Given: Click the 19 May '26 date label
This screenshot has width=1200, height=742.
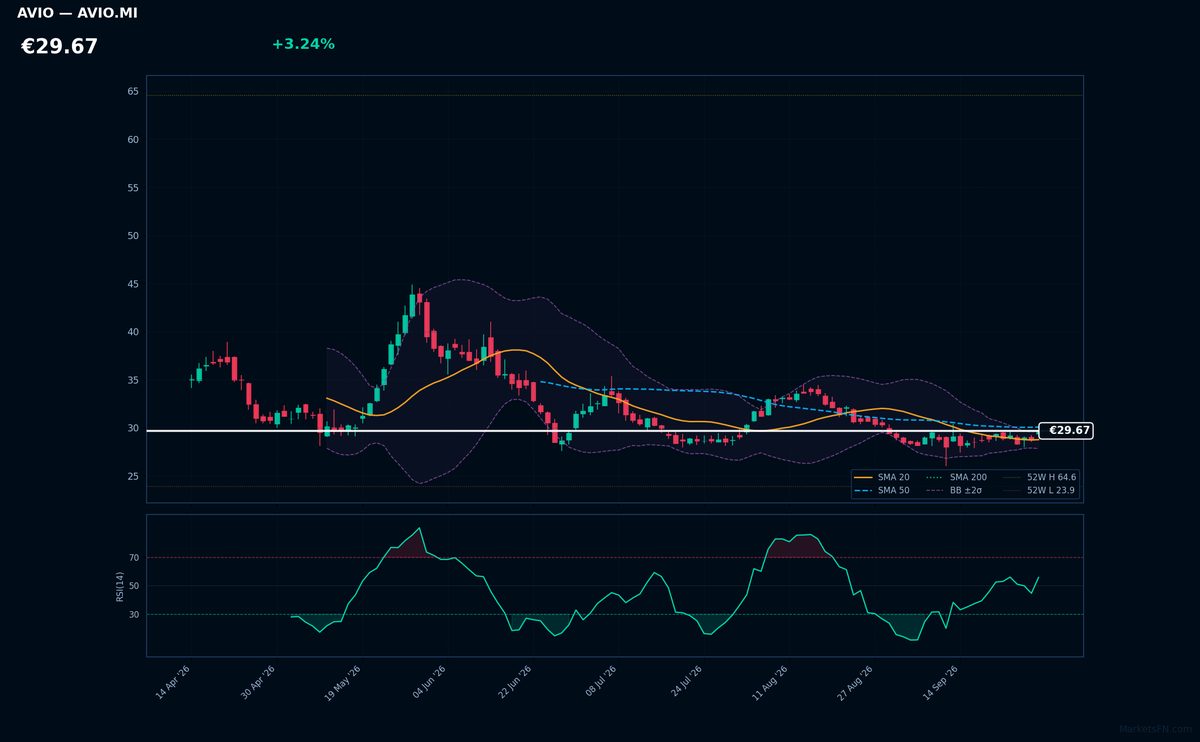Looking at the screenshot, I should pos(342,683).
